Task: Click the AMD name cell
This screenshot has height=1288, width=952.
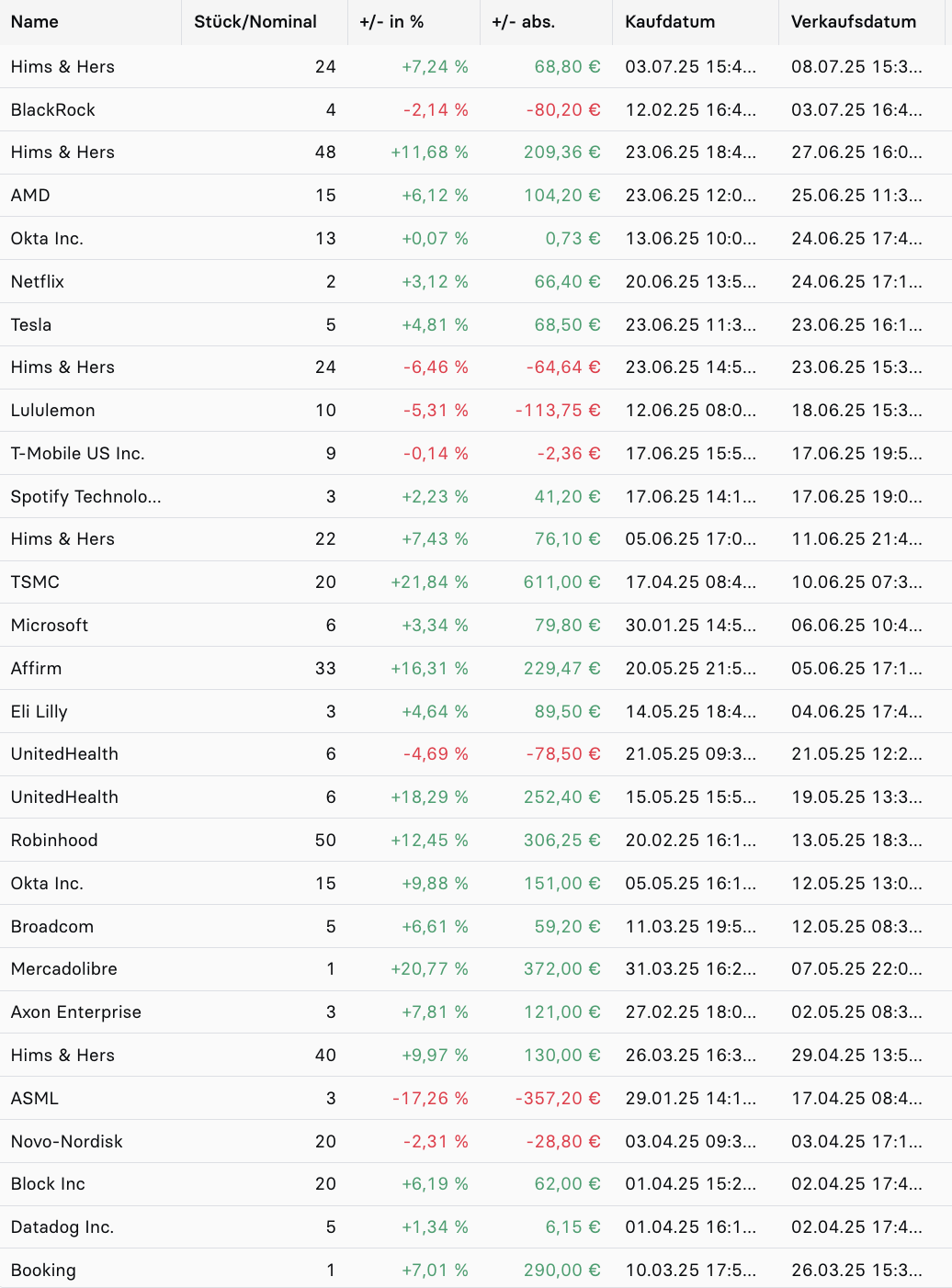Action: [x=30, y=196]
